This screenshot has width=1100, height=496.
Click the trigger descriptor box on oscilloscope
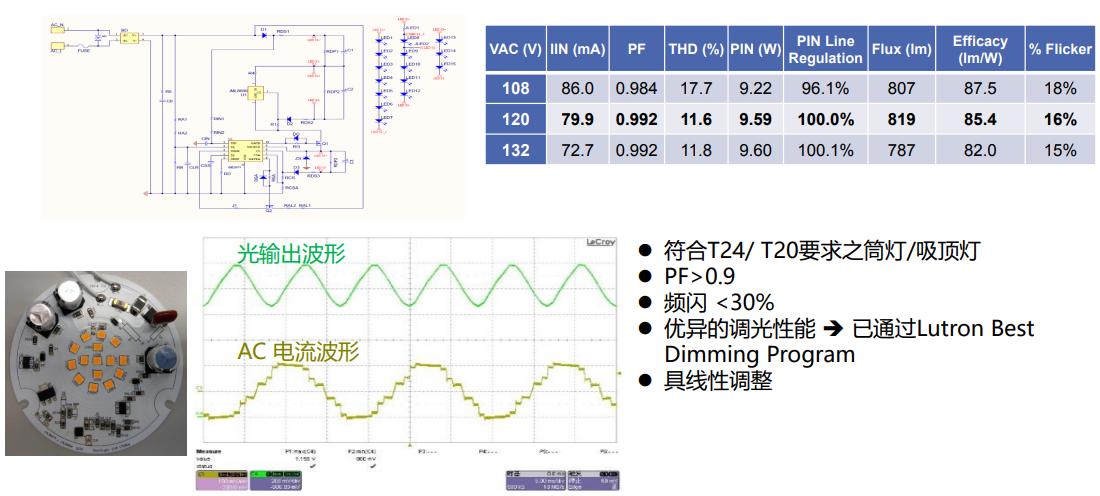[x=592, y=483]
